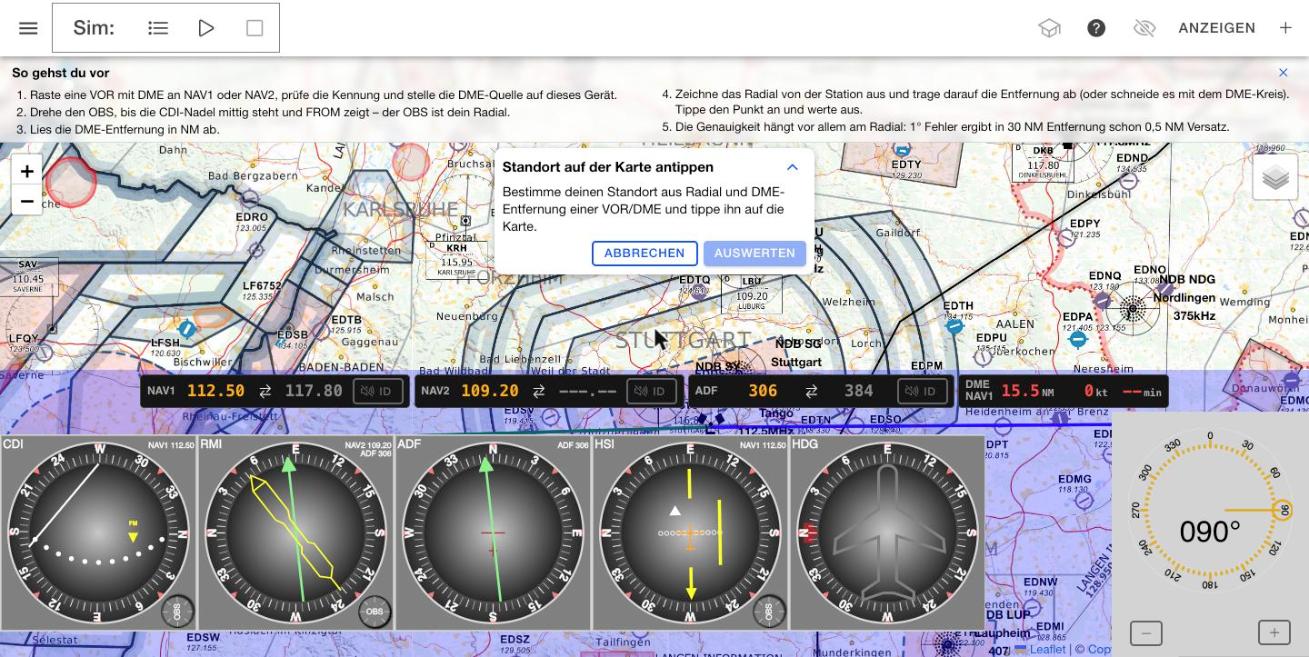Click the NAV2 active frequency 109.20

(490, 391)
